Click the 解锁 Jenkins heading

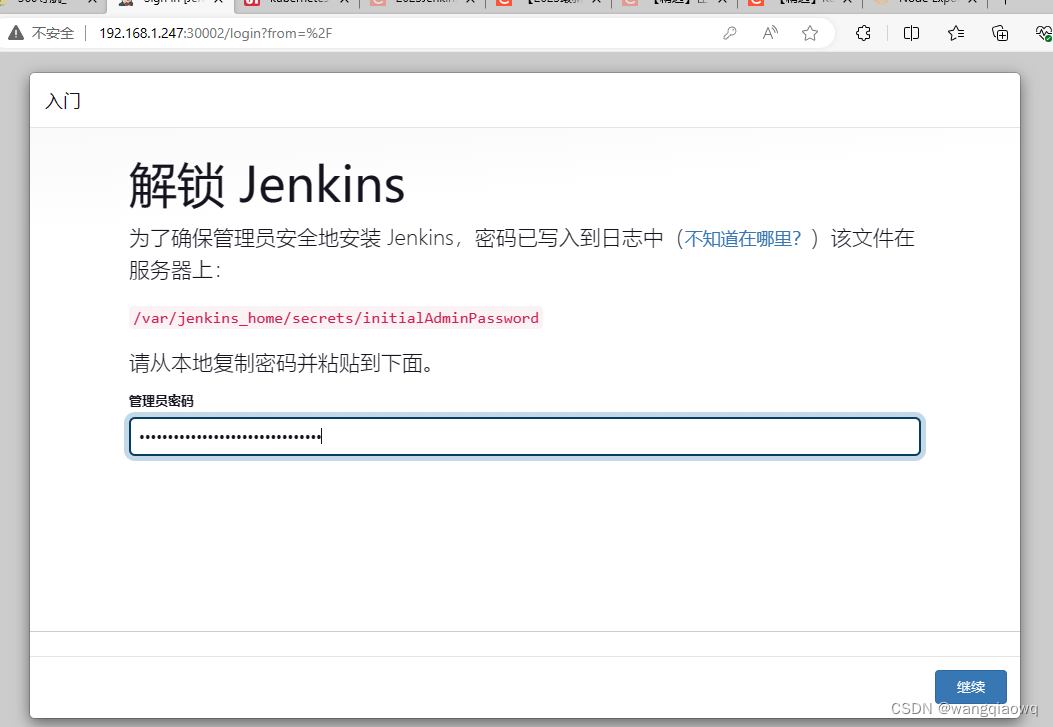267,185
